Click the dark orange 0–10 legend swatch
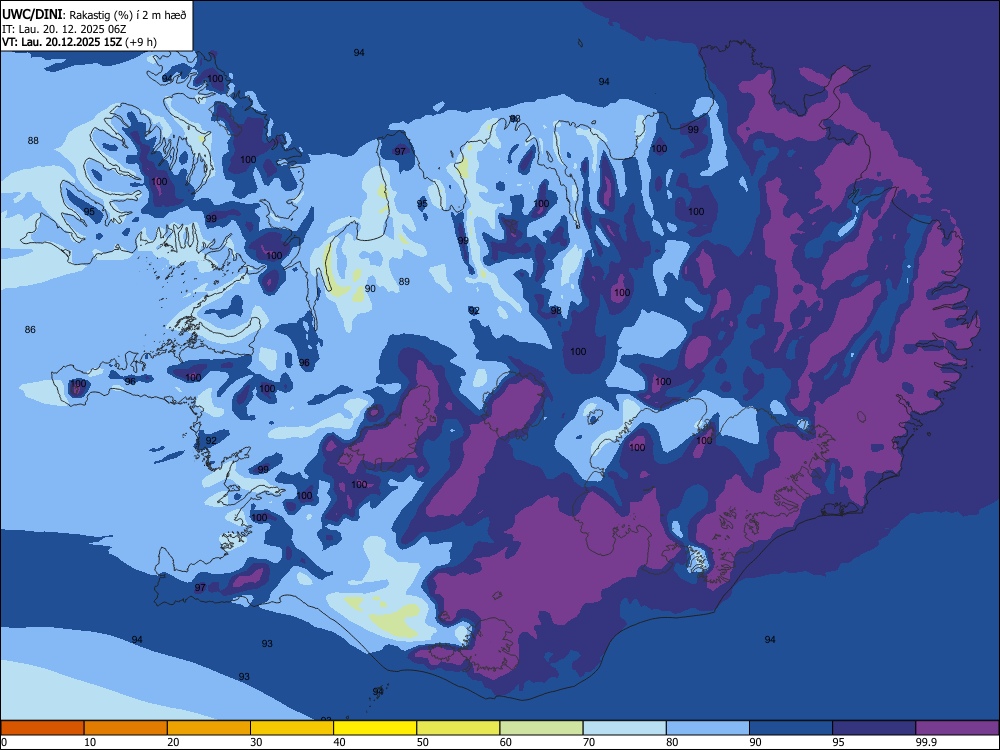 pos(42,728)
